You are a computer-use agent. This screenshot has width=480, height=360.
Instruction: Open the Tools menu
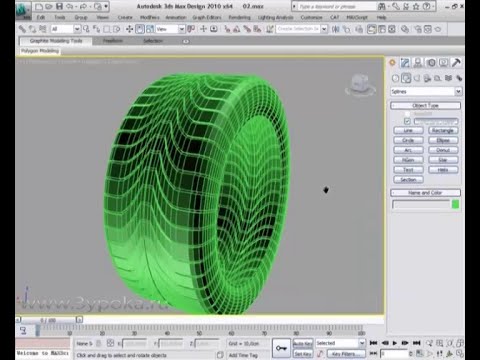click(x=60, y=17)
